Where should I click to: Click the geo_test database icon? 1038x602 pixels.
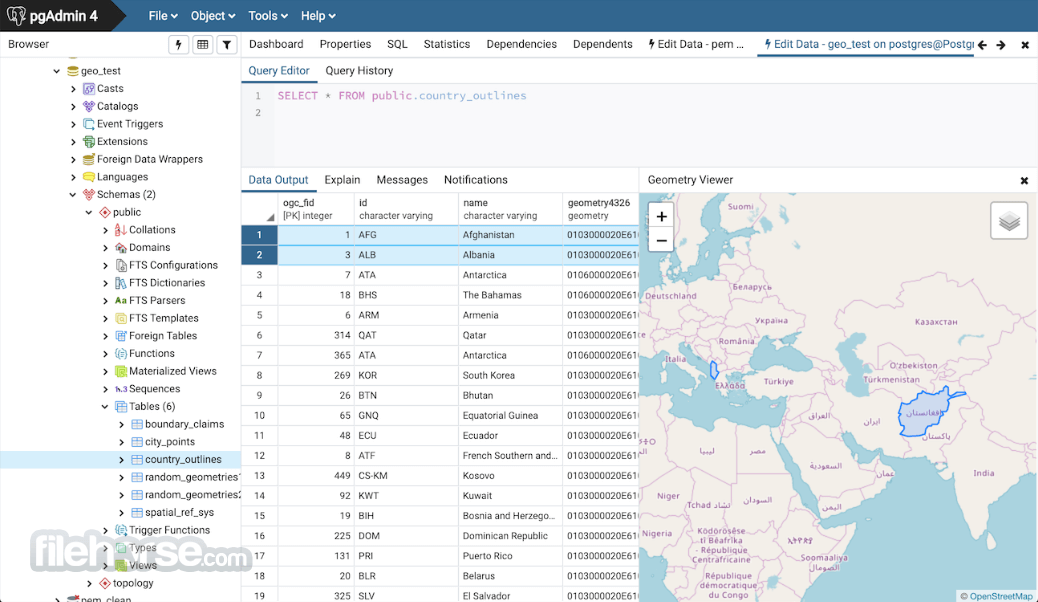pos(73,71)
